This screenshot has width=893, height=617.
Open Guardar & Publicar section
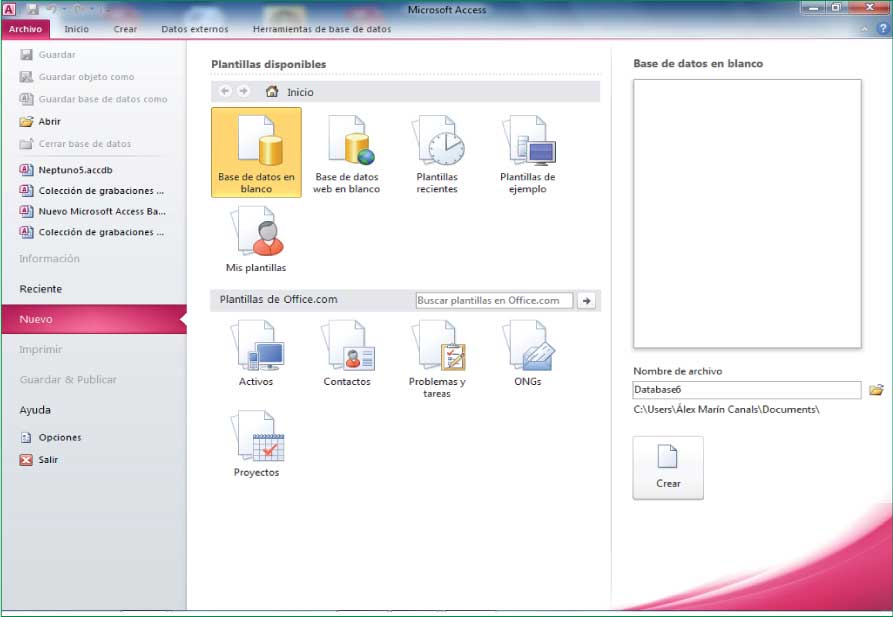pos(94,379)
